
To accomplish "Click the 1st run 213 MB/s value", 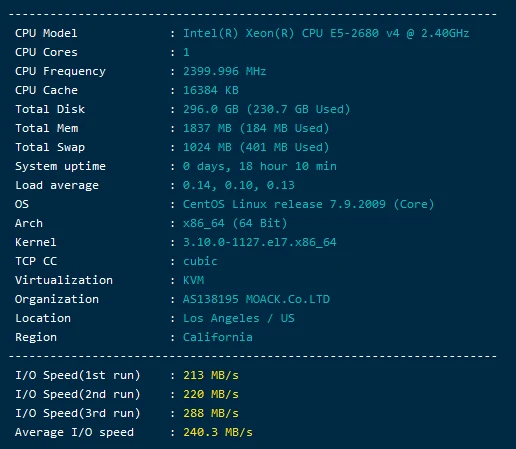I will (x=211, y=375).
